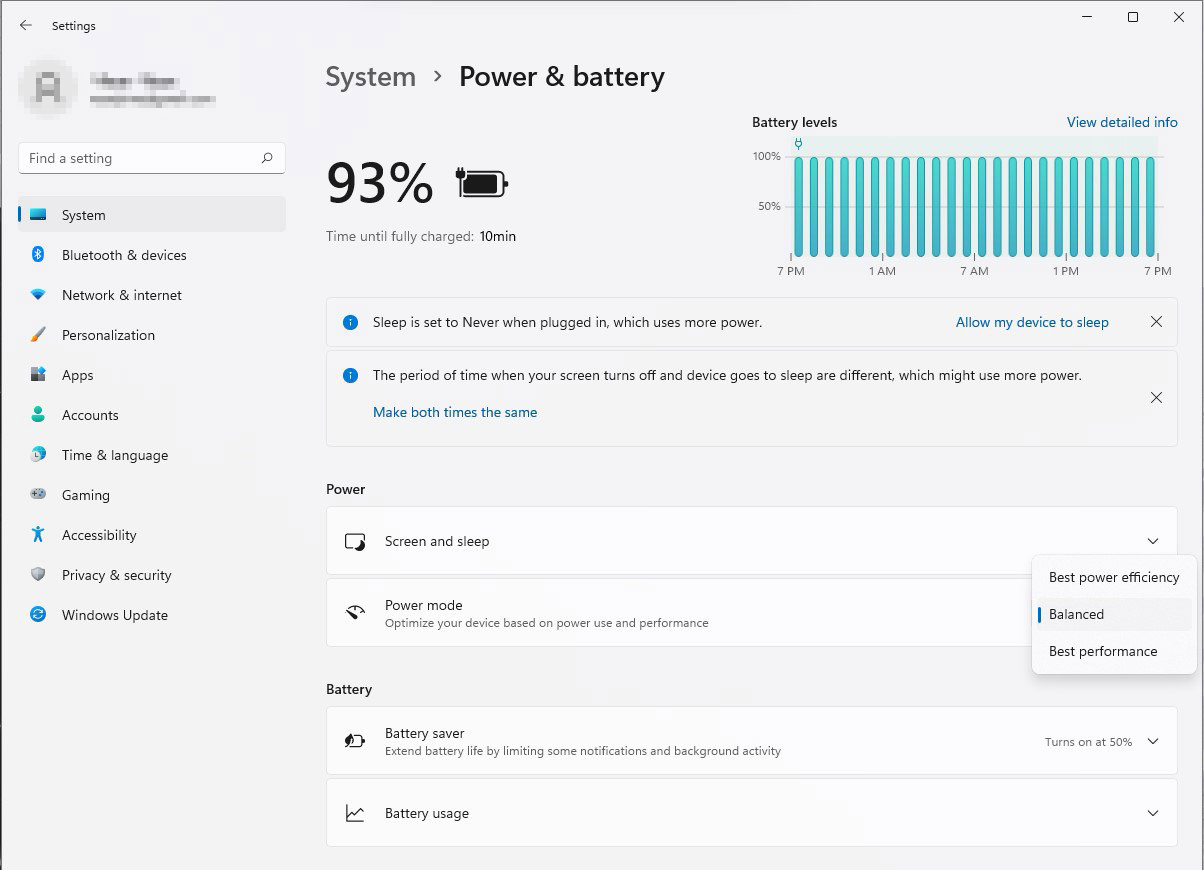Go to Network & internet settings
The image size is (1204, 870).
152,295
